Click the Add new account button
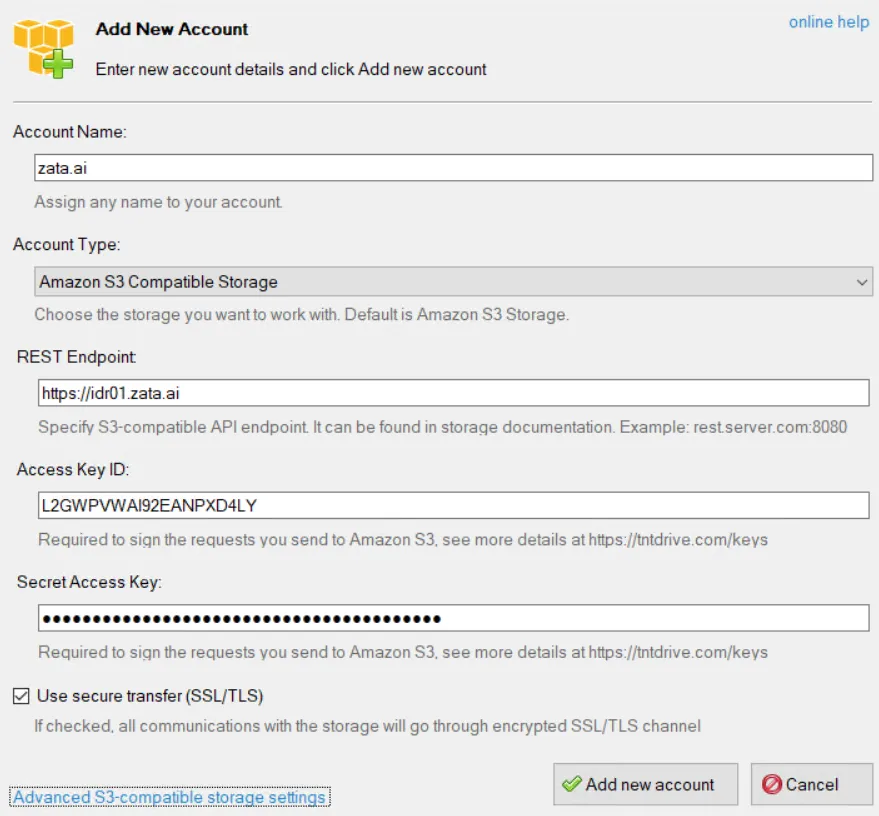Viewport: 879px width, 816px height. [x=645, y=784]
